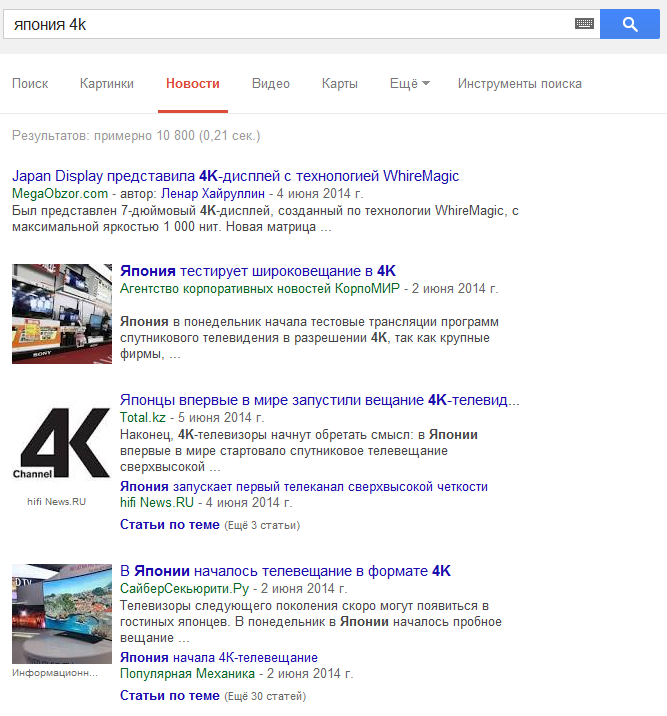Viewport: 667px width, 716px height.
Task: Switch to the Видео tab
Action: [x=271, y=84]
